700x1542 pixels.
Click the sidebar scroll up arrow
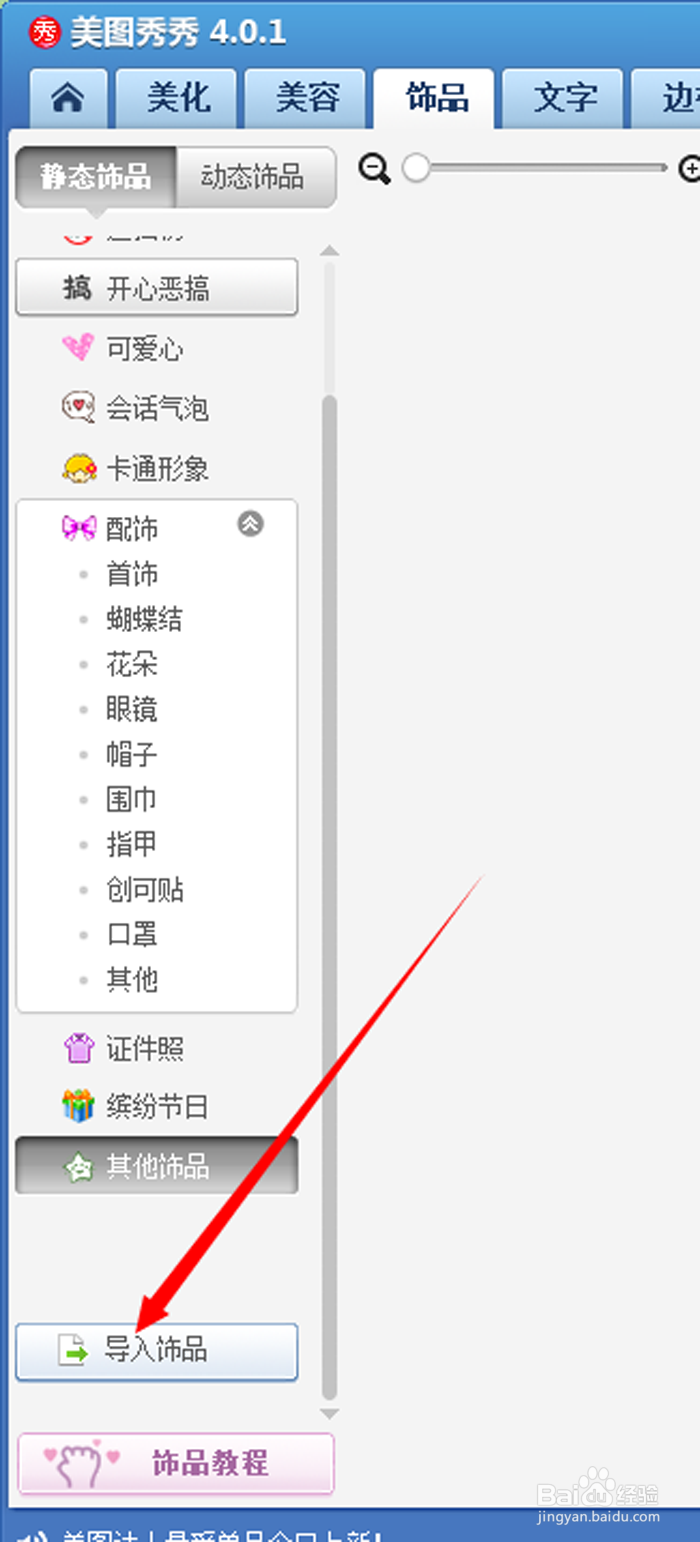coord(329,250)
